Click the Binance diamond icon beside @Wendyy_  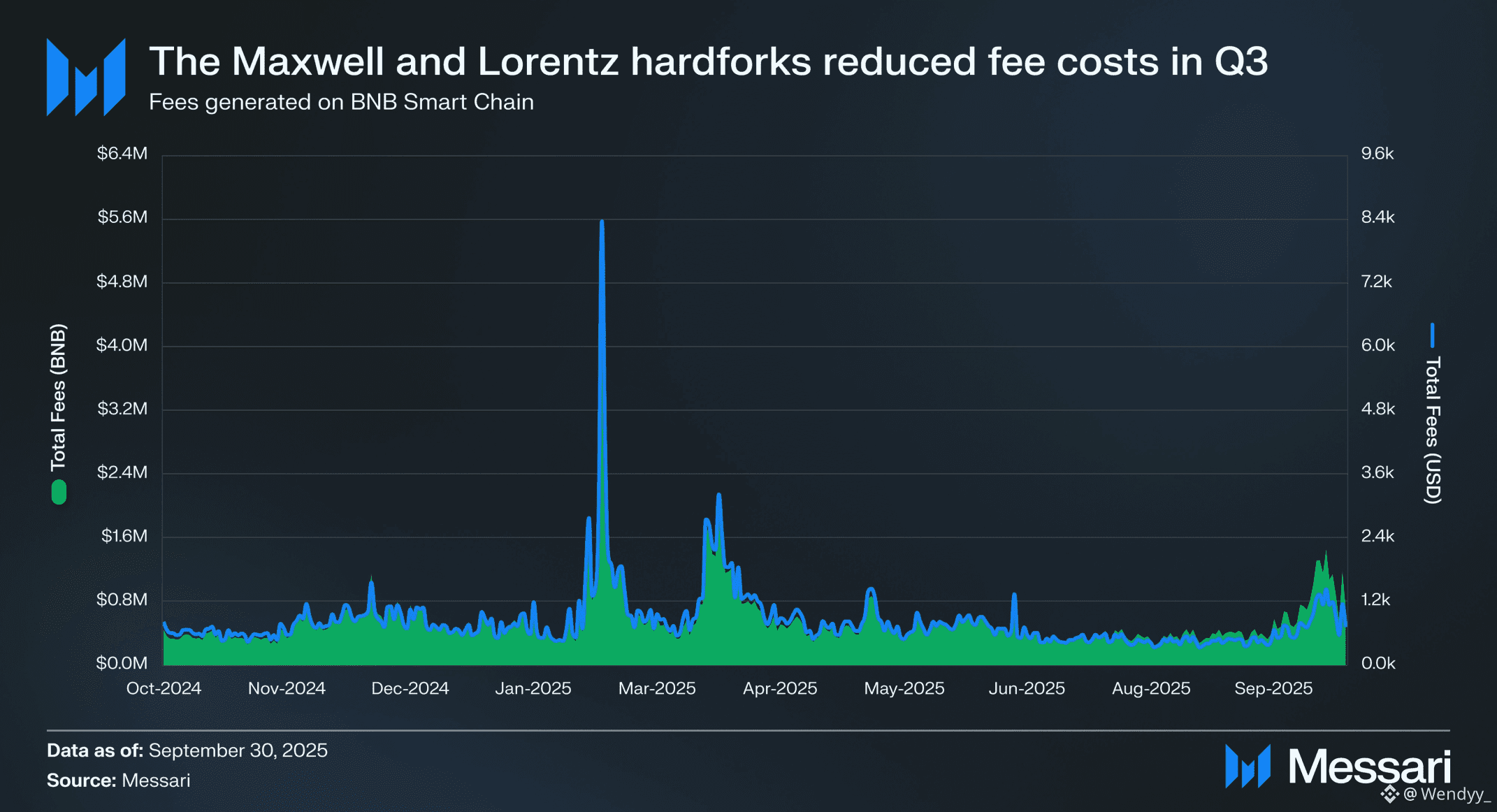[x=1389, y=794]
